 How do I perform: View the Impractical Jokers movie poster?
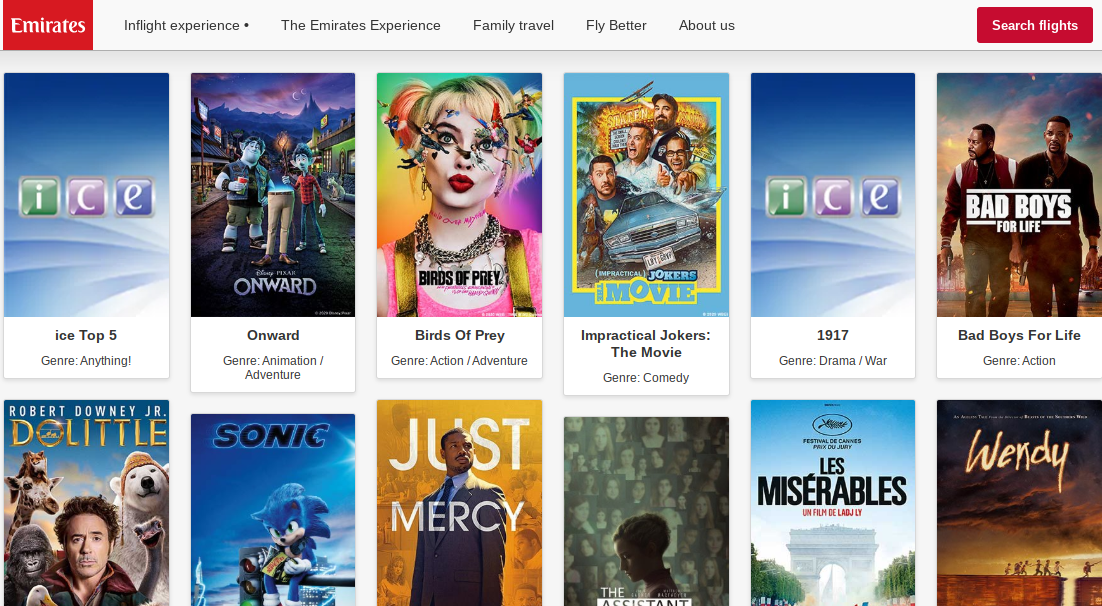tap(646, 195)
